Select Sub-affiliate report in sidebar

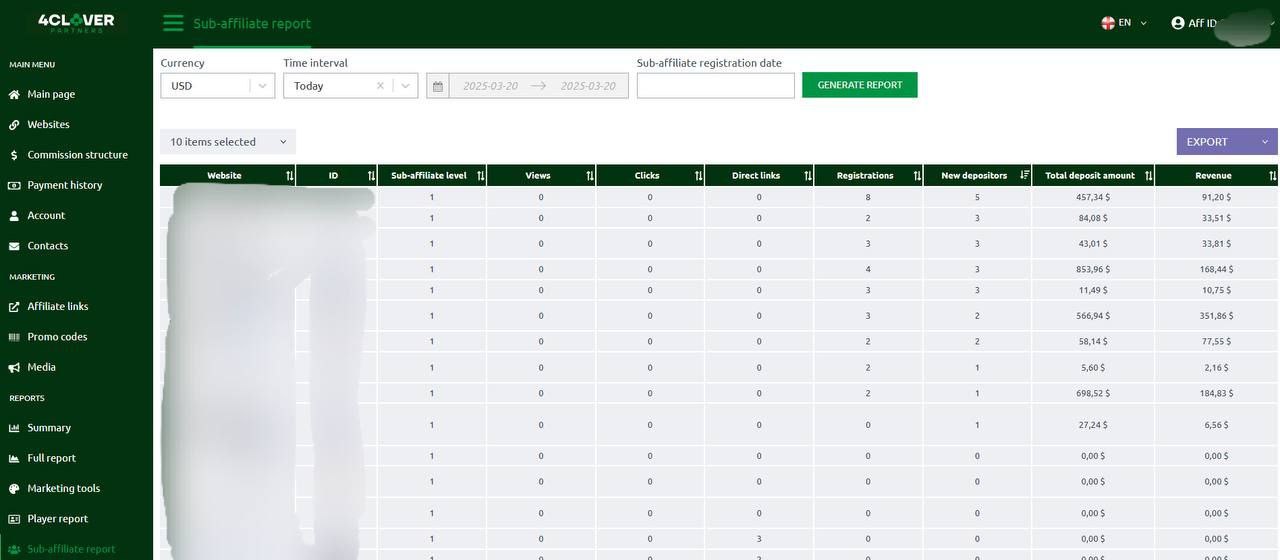71,549
